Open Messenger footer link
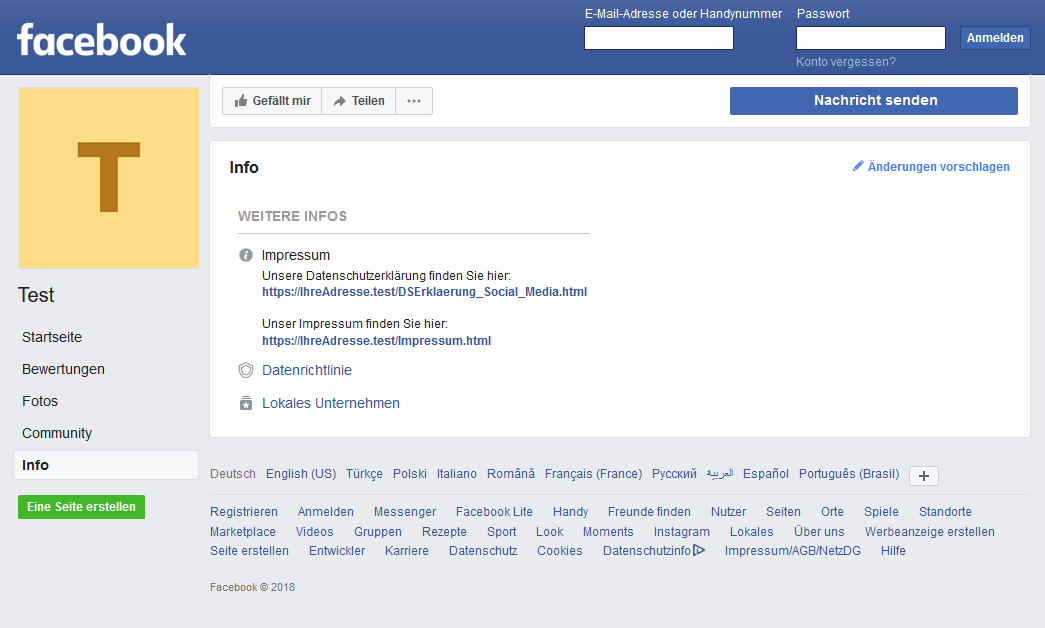This screenshot has width=1045, height=628. [405, 512]
